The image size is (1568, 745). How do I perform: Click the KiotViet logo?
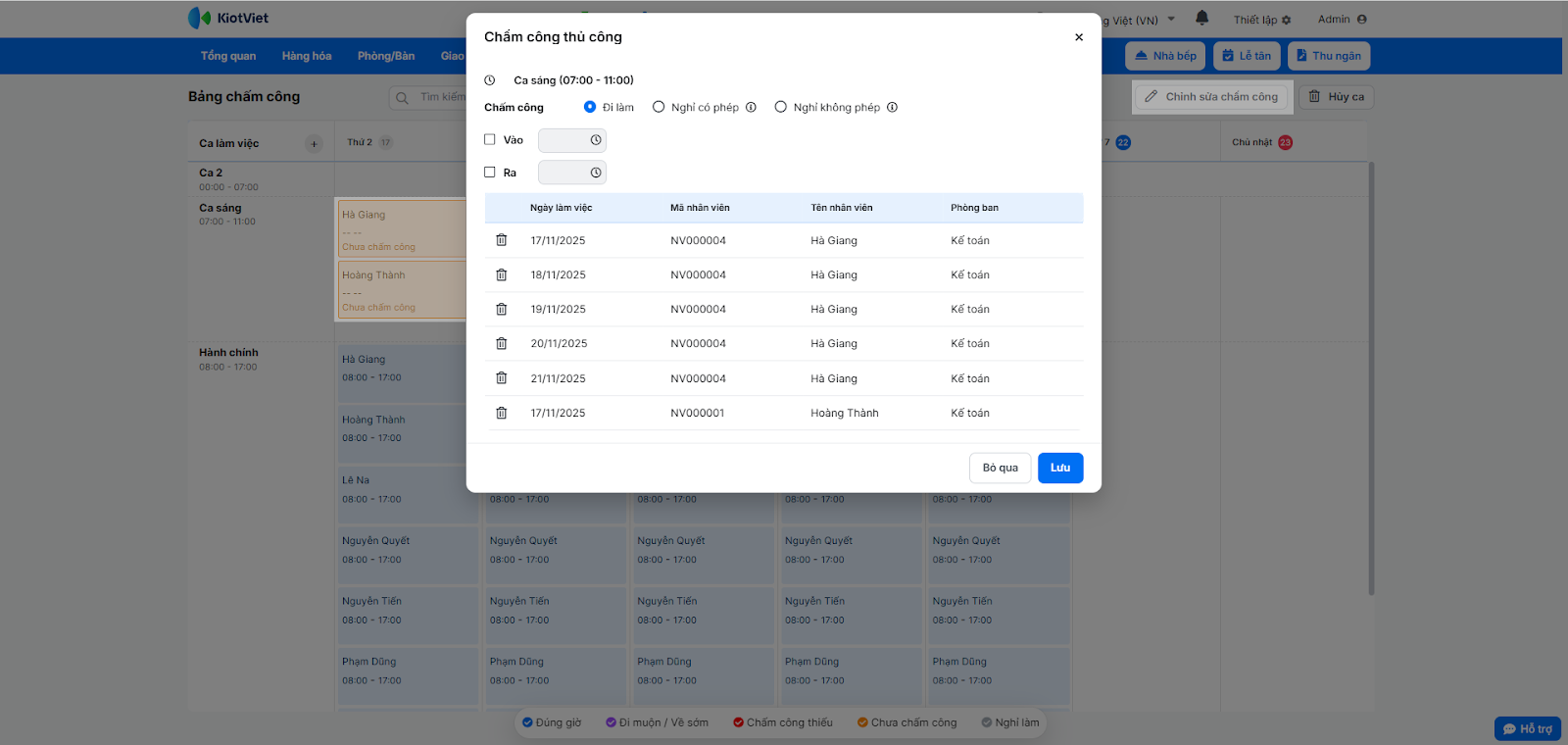click(x=228, y=18)
